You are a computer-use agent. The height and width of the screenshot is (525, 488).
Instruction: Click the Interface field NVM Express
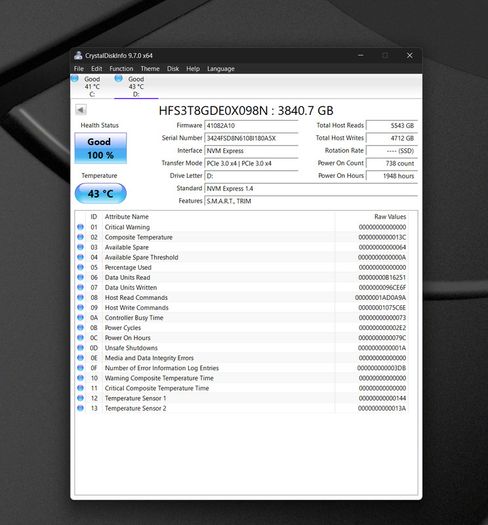point(251,151)
